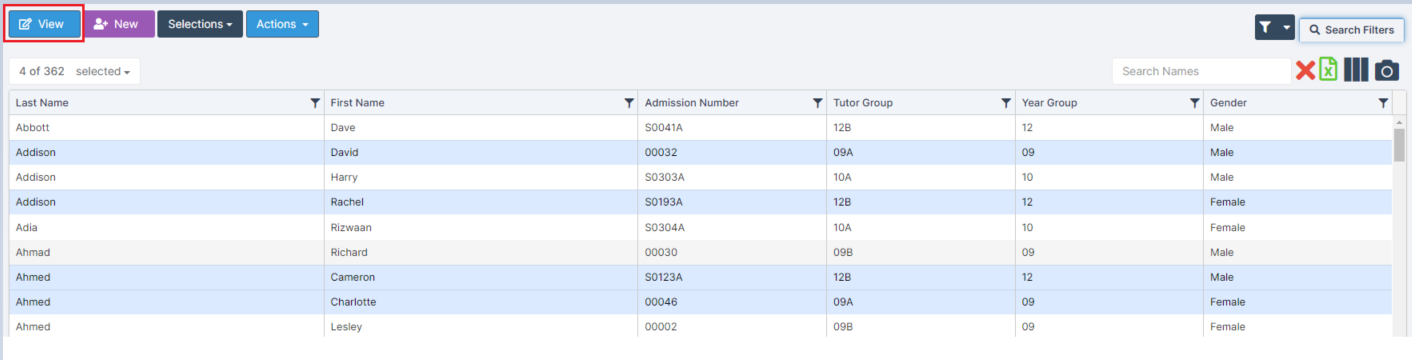The height and width of the screenshot is (360, 1412).
Task: Export to Excel using green spreadsheet icon
Action: coord(1329,69)
